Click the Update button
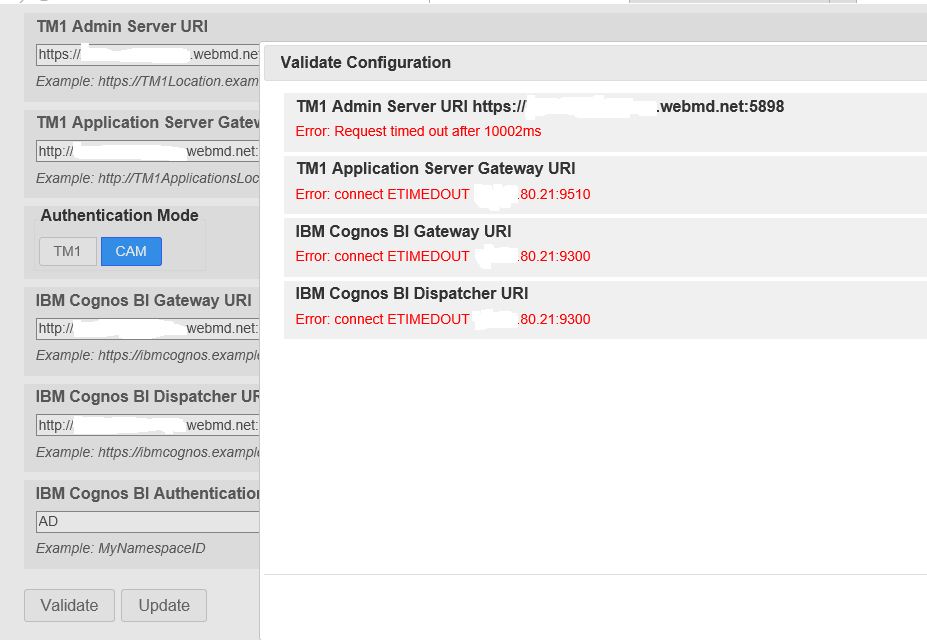Screen dimensions: 927x640 tap(164, 605)
